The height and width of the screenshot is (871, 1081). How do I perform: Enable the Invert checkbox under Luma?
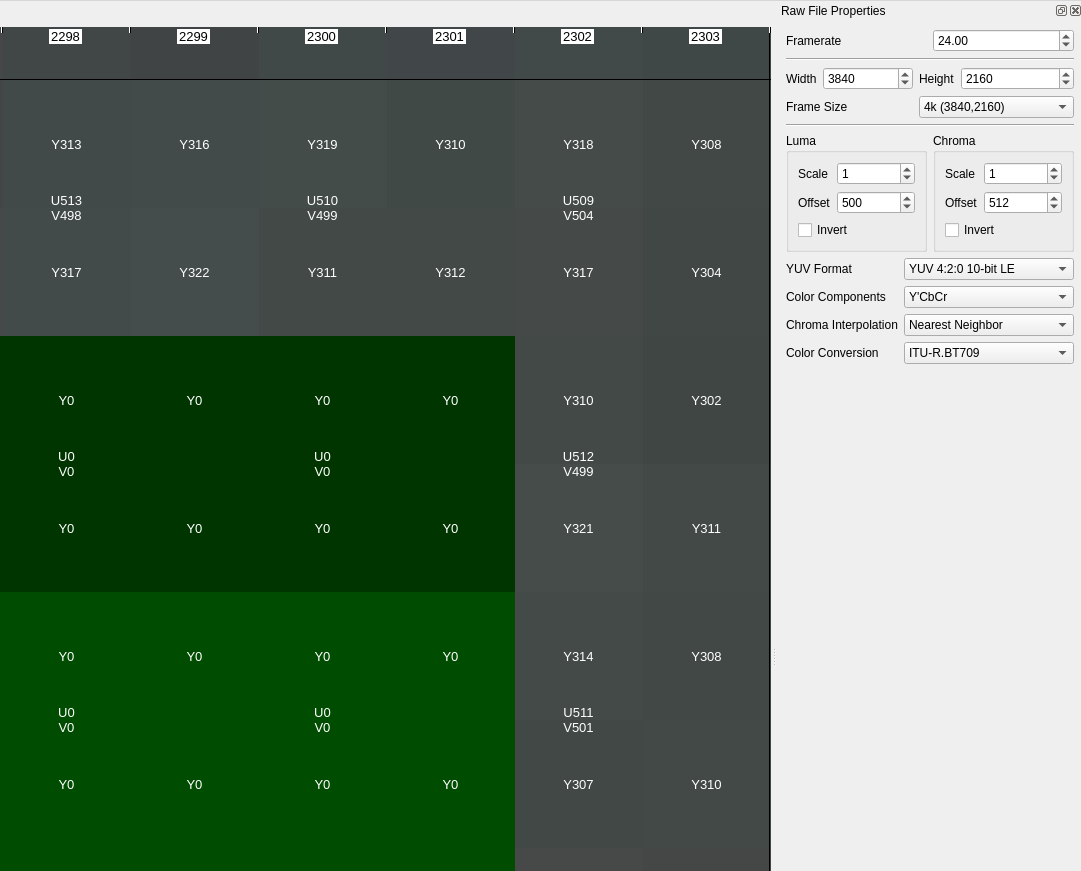pos(805,229)
